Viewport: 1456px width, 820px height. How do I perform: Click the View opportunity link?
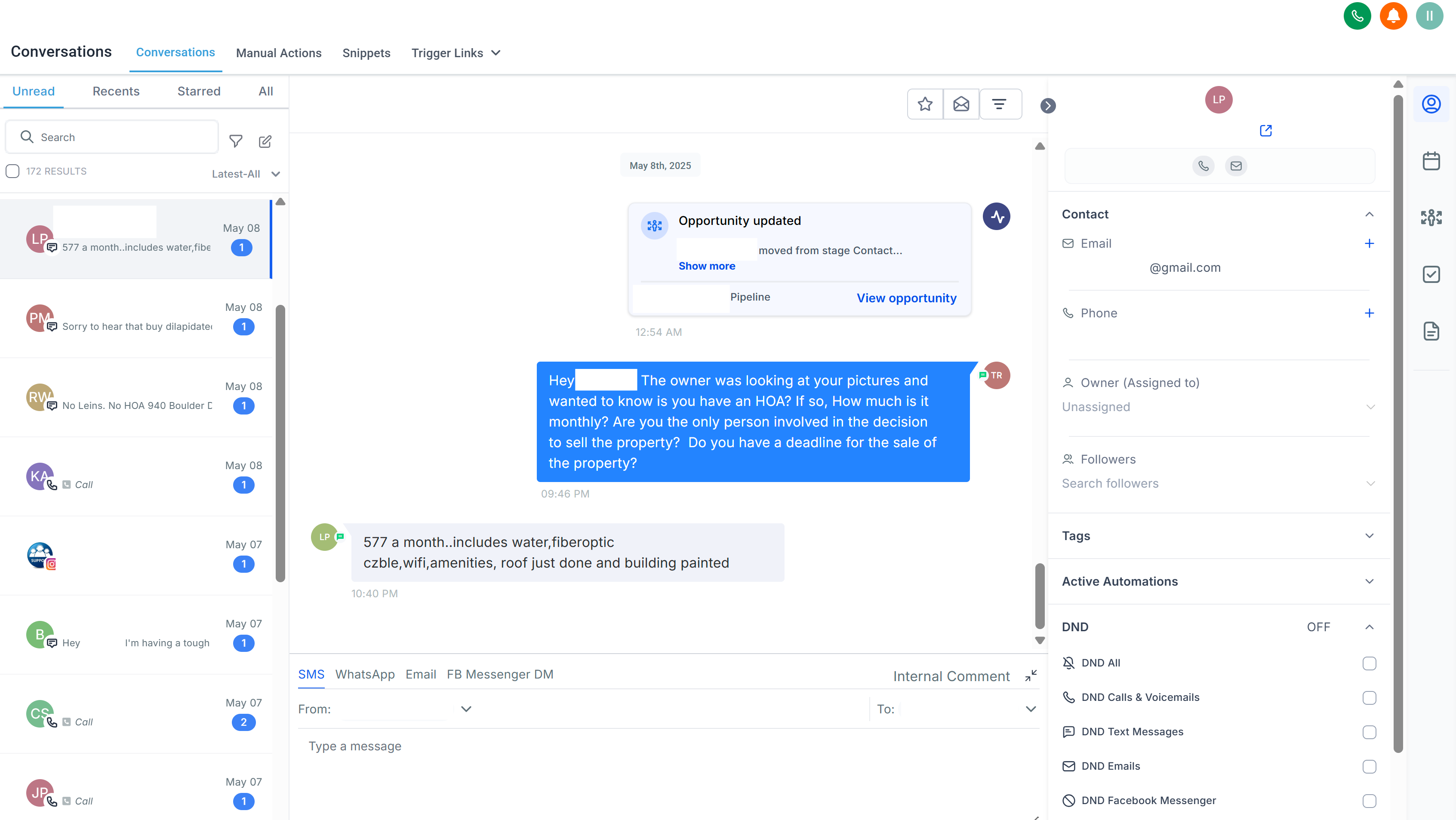pos(906,298)
